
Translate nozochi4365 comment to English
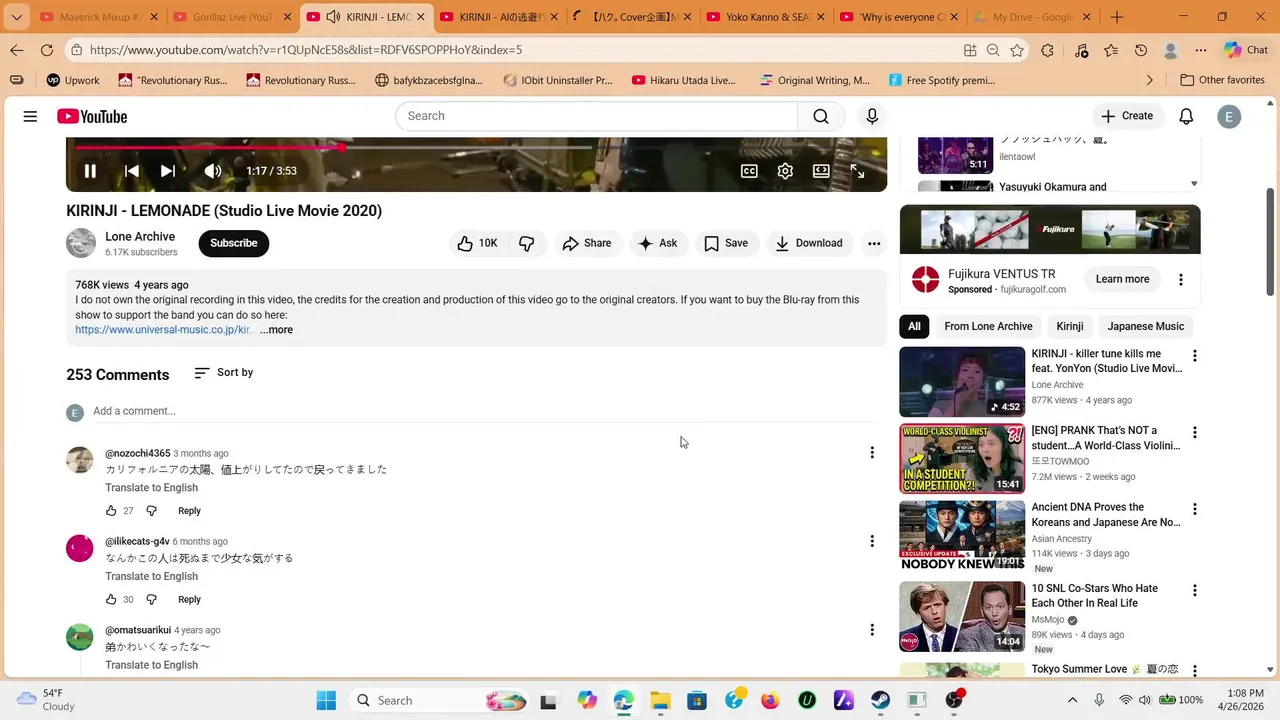click(152, 488)
